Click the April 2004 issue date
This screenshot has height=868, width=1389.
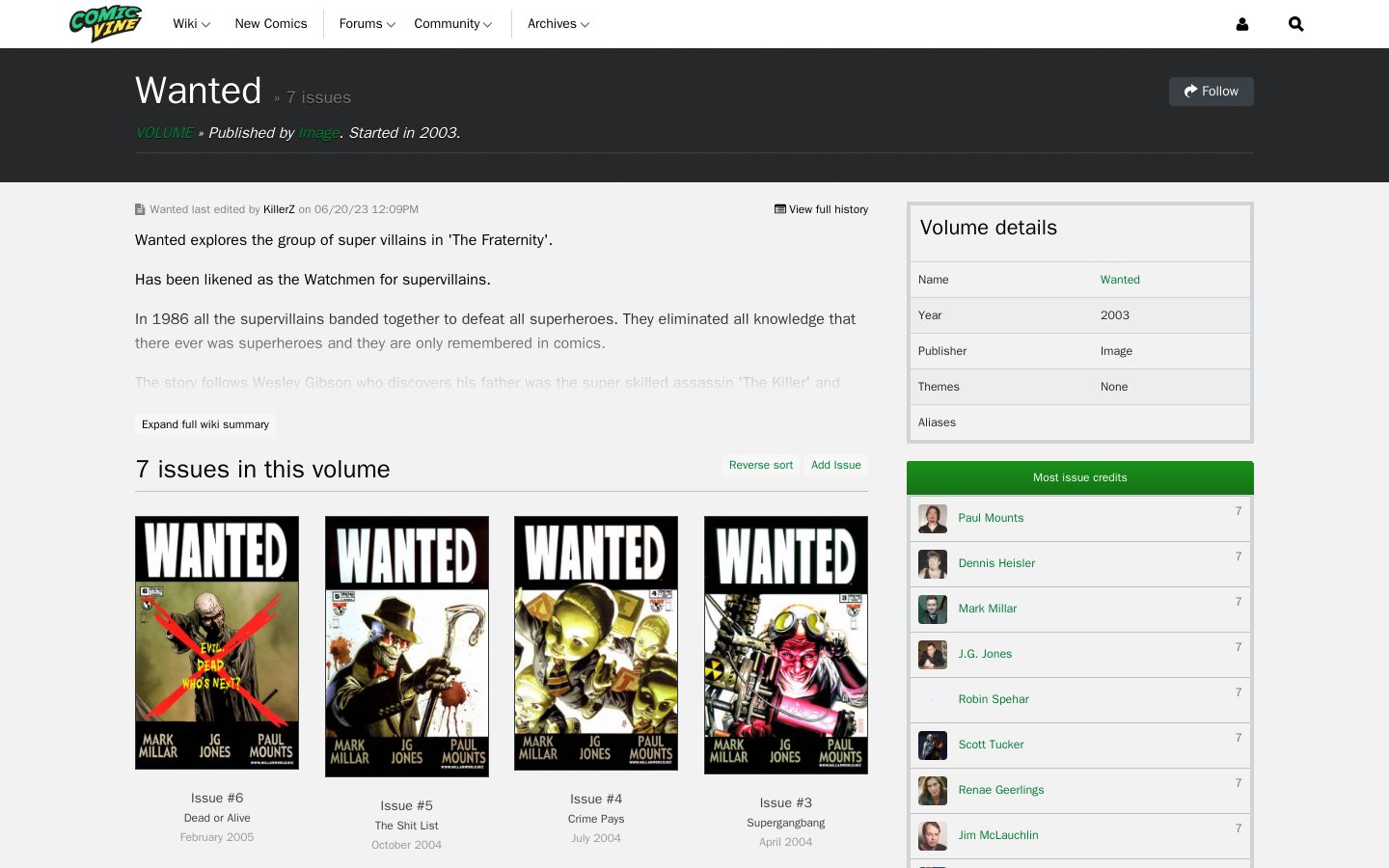coord(786,842)
